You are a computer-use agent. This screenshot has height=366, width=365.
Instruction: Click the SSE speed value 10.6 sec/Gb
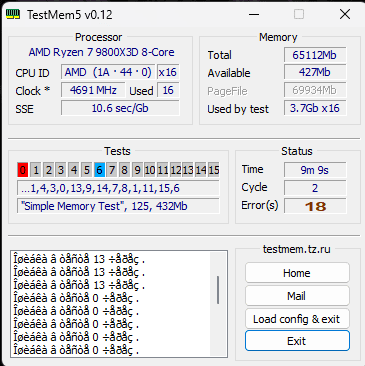(x=120, y=108)
